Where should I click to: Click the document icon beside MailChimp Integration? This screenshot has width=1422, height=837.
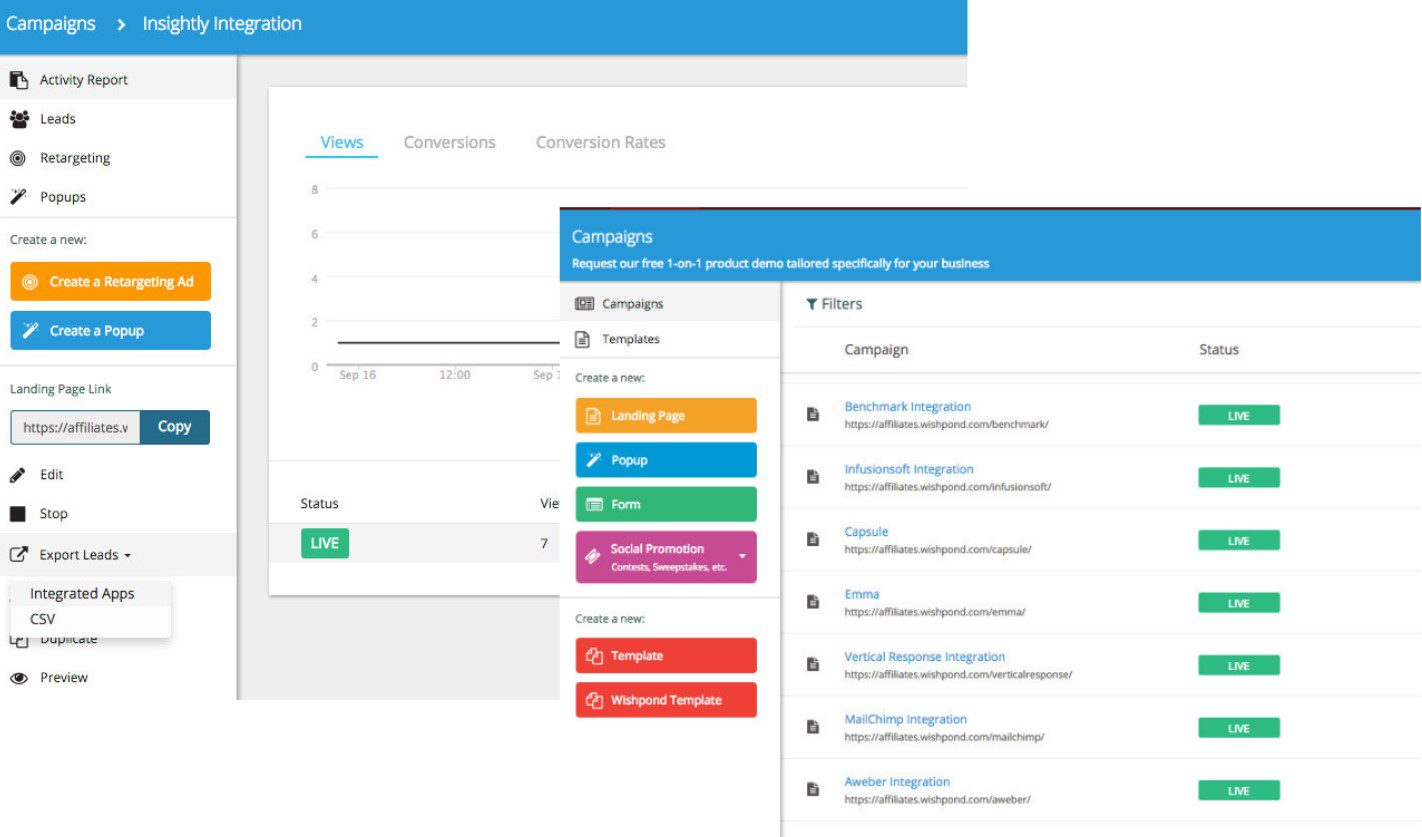[x=814, y=727]
